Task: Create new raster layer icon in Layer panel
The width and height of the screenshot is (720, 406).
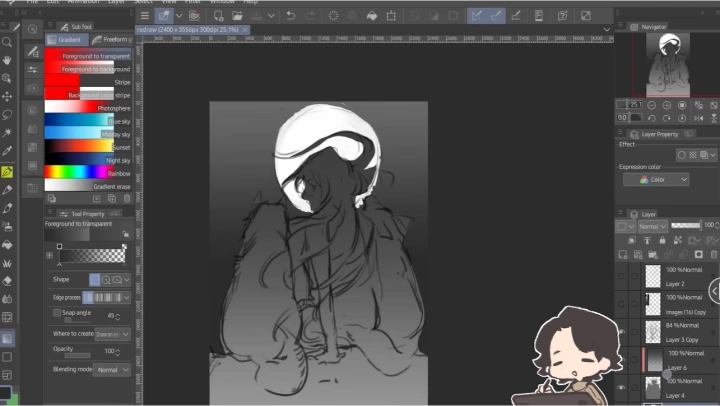Action: (x=623, y=254)
